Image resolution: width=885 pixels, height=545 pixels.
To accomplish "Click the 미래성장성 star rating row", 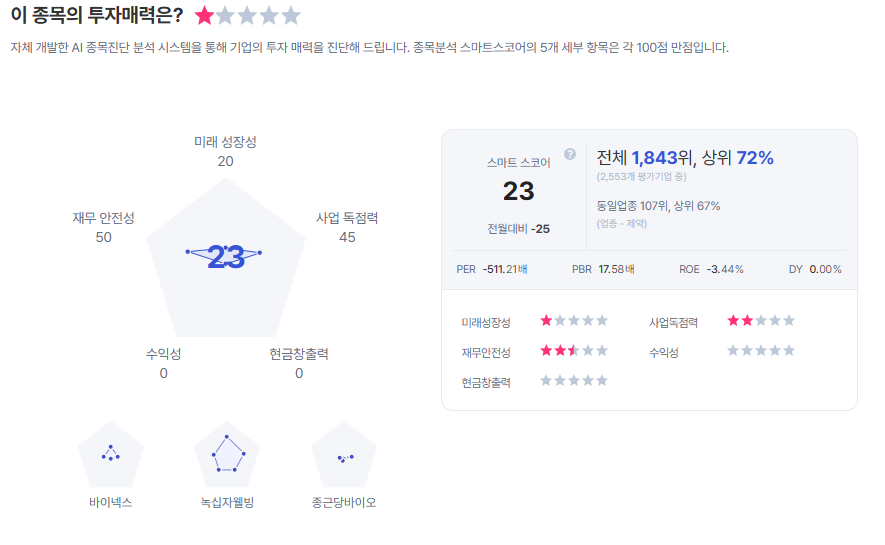I will coord(574,321).
